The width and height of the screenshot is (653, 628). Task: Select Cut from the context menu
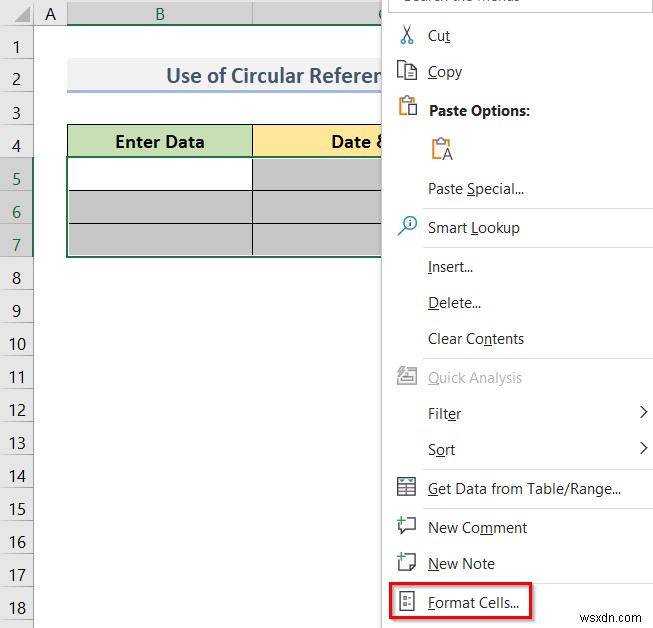tap(439, 36)
